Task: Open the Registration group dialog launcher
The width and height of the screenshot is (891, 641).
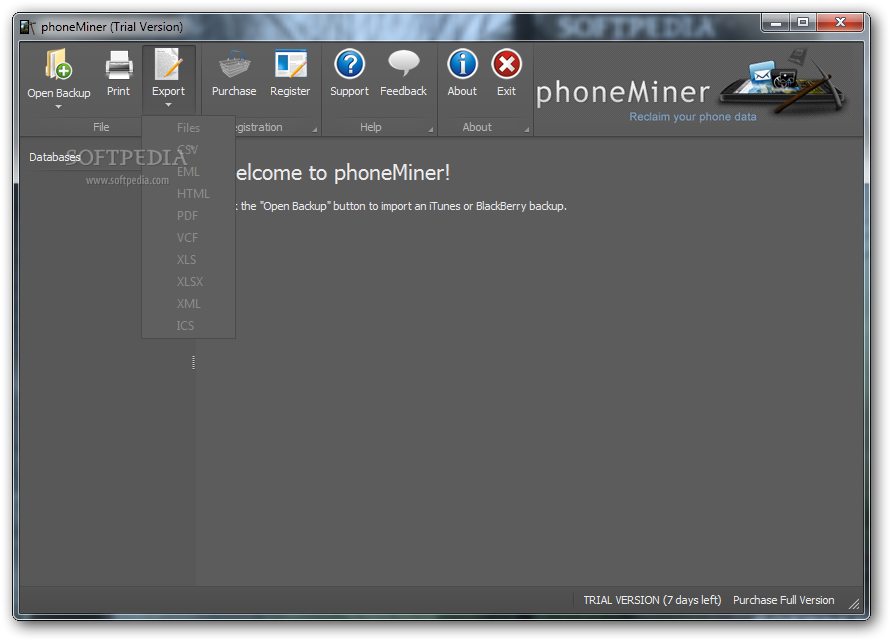Action: [x=314, y=130]
